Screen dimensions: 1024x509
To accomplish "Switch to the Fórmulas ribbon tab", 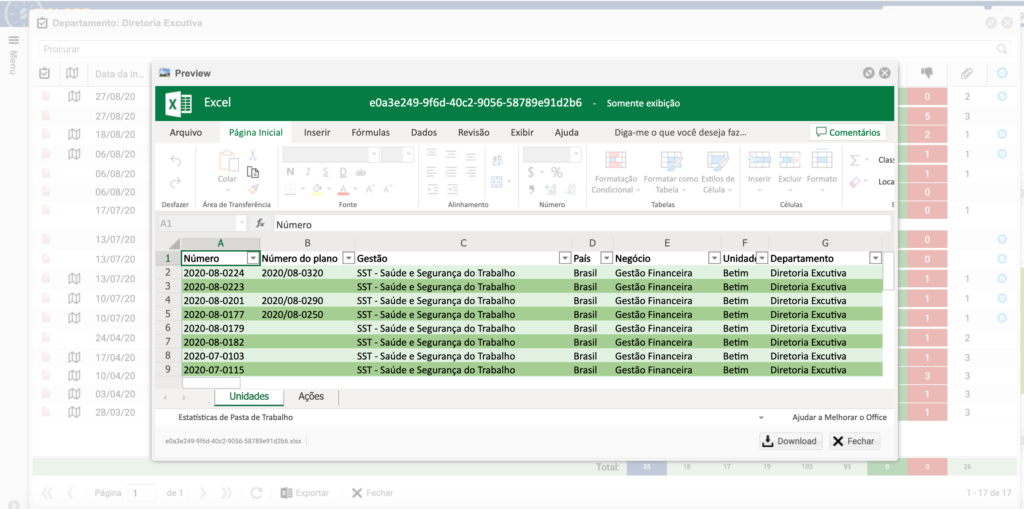I will [x=370, y=133].
